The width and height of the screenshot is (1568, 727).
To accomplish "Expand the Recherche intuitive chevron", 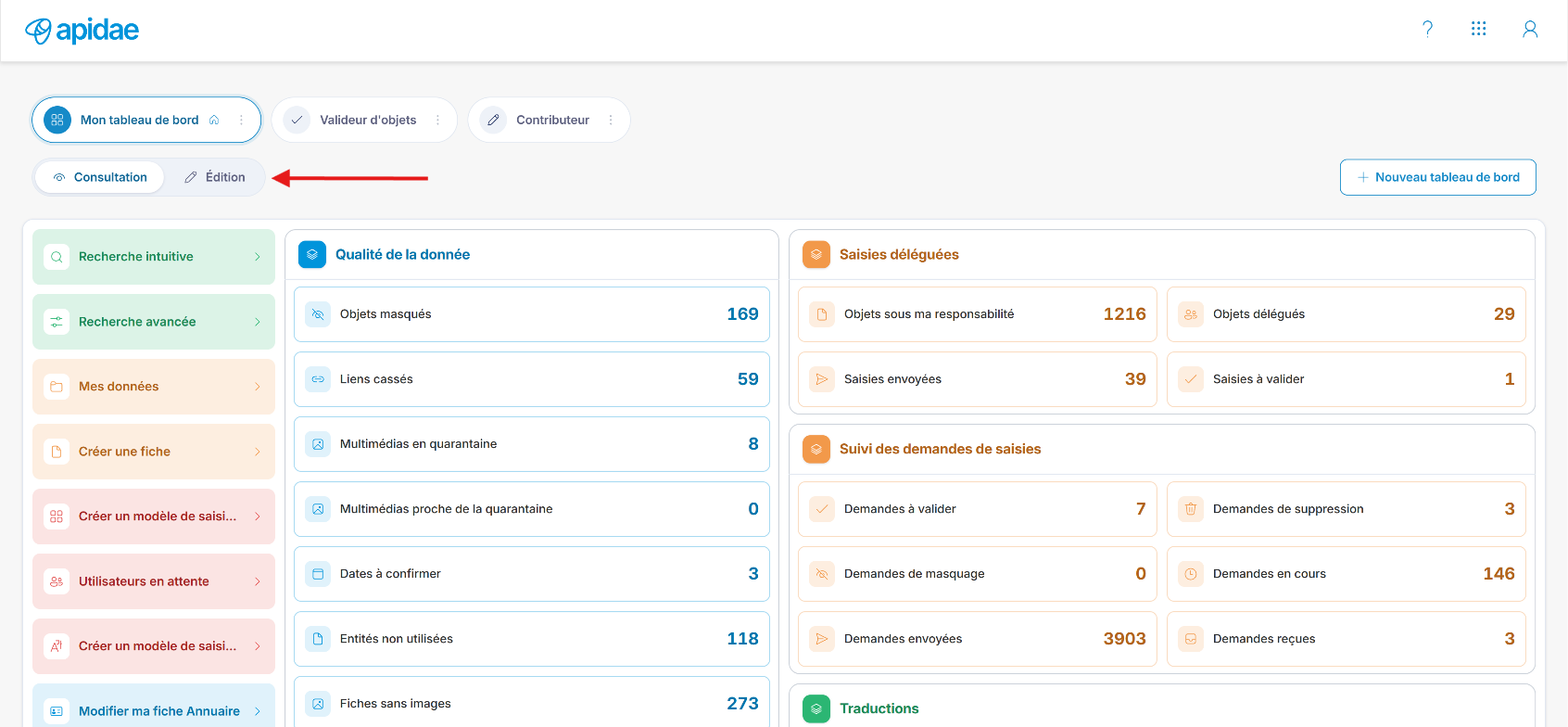I will (258, 257).
